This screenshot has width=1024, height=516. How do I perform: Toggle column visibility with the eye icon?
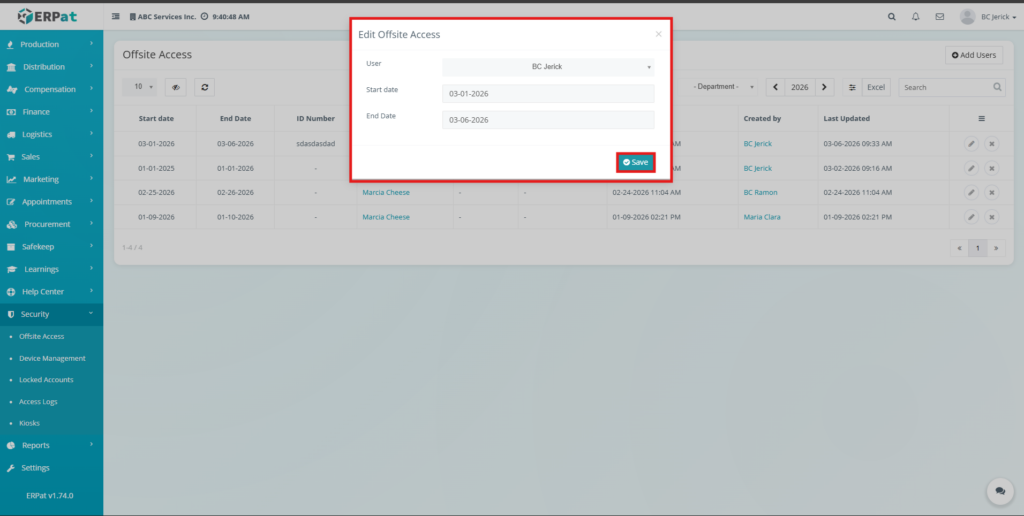pos(175,87)
